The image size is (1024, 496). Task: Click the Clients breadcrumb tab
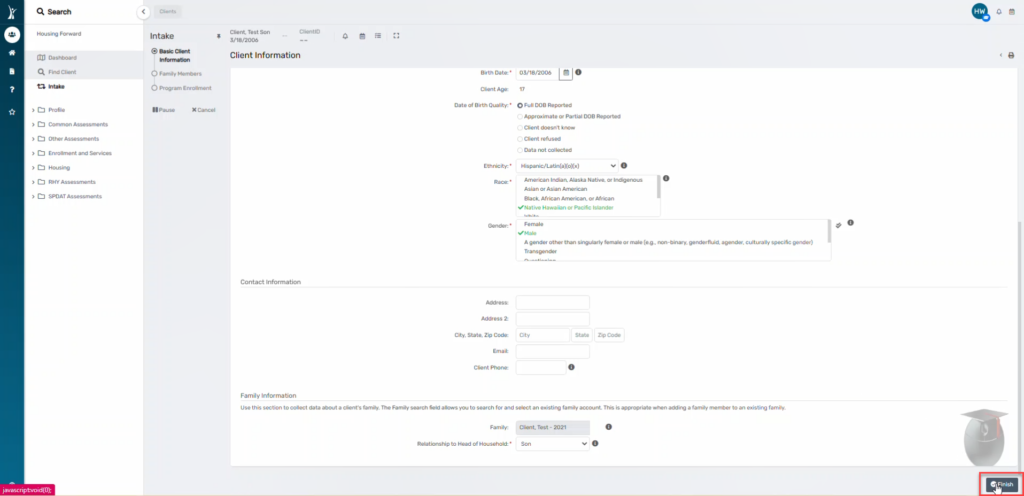[168, 12]
